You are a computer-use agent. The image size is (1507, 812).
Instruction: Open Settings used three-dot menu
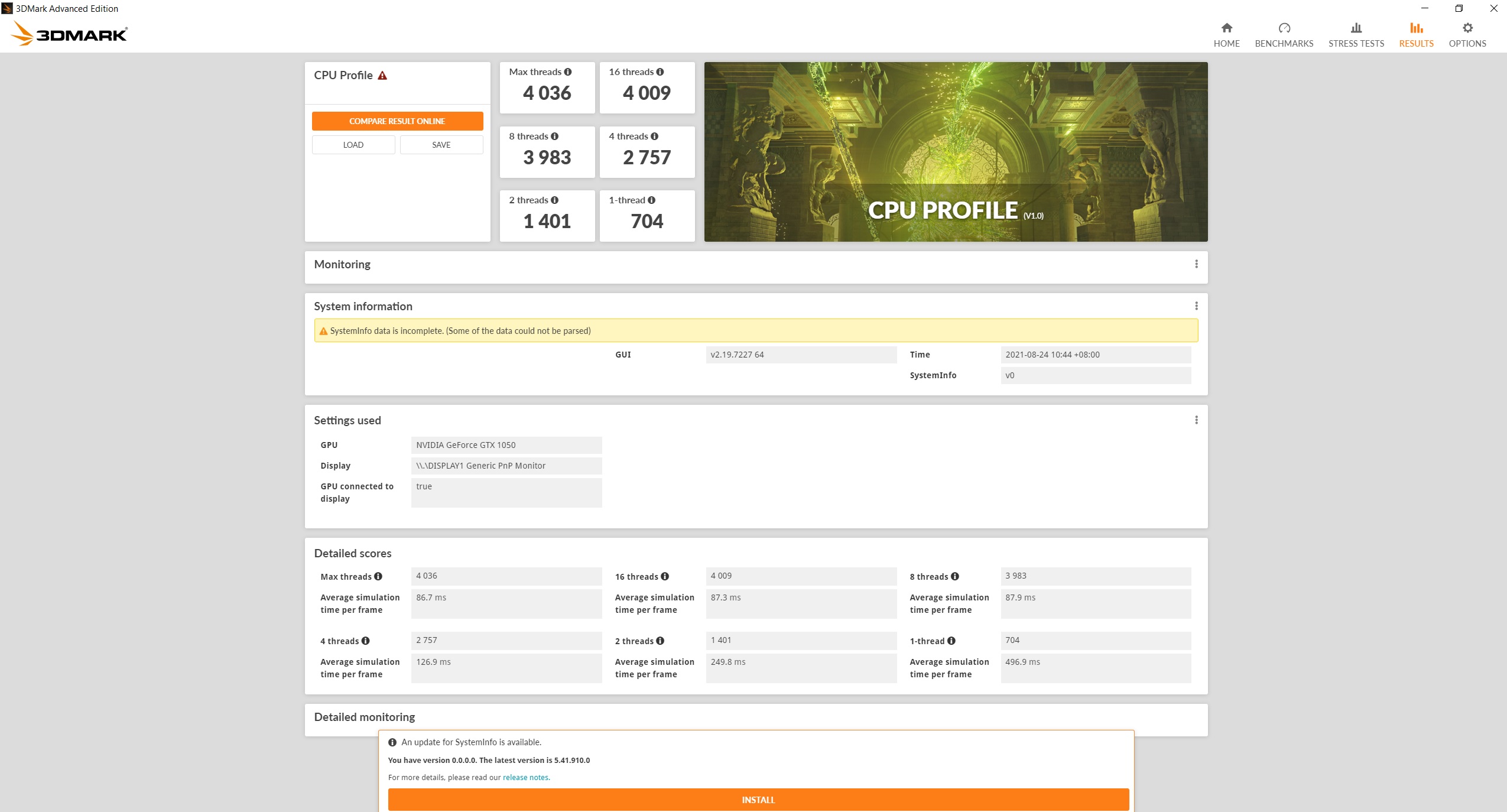click(x=1196, y=420)
